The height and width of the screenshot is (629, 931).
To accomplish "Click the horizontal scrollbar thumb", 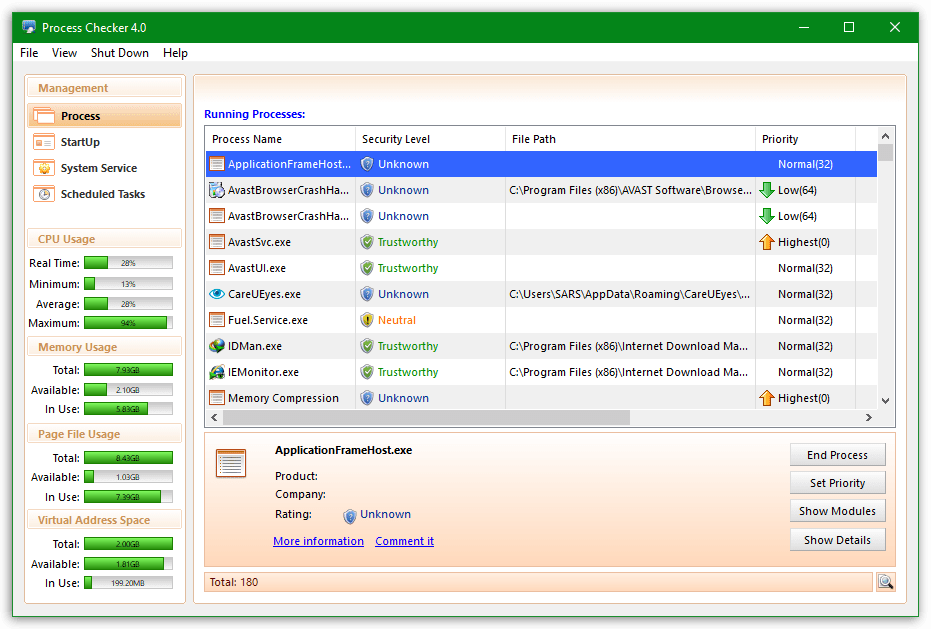I will tap(426, 418).
